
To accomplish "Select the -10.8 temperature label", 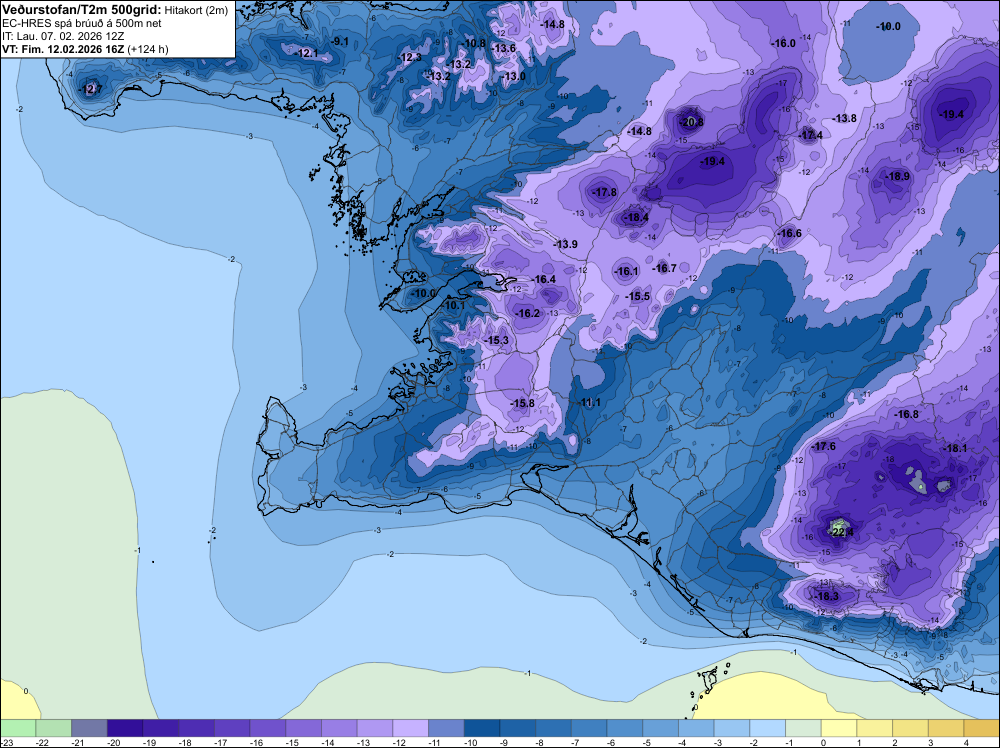I will click(474, 43).
